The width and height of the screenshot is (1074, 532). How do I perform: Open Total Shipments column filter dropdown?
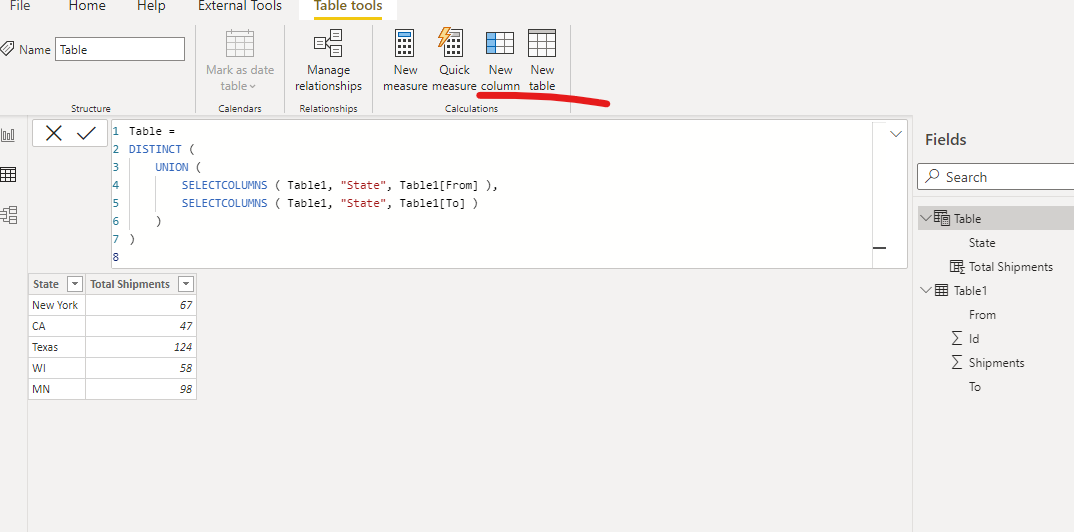tap(185, 284)
